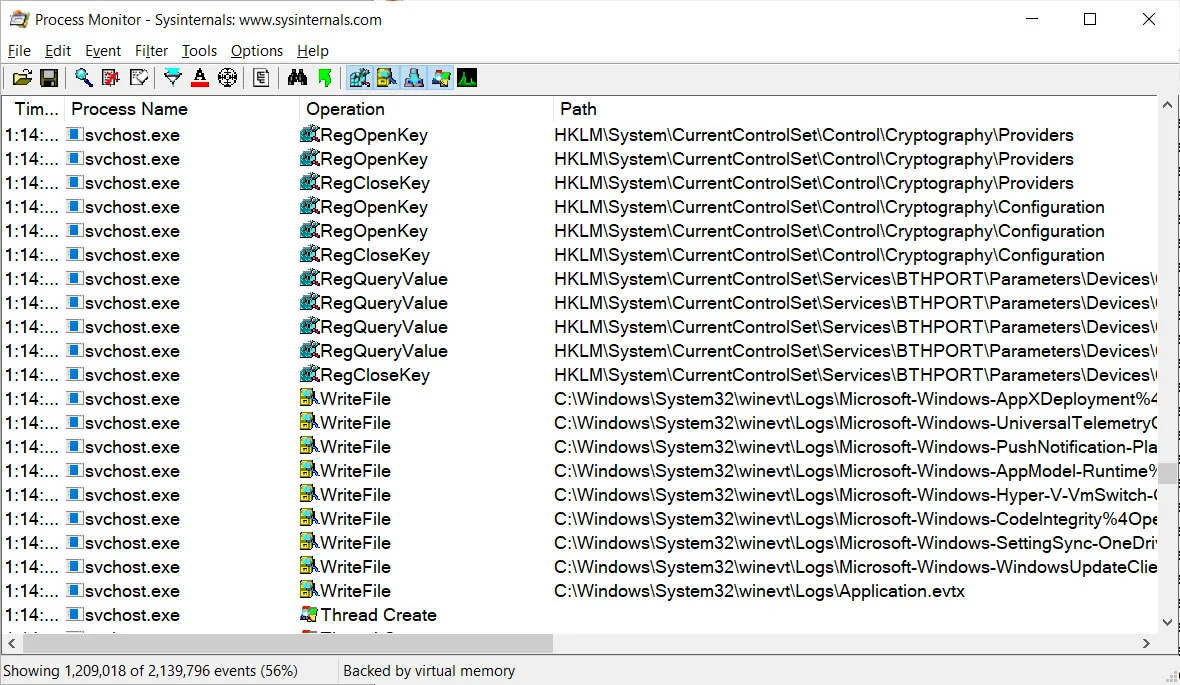Click the vertical scrollbar thumb

click(1167, 473)
